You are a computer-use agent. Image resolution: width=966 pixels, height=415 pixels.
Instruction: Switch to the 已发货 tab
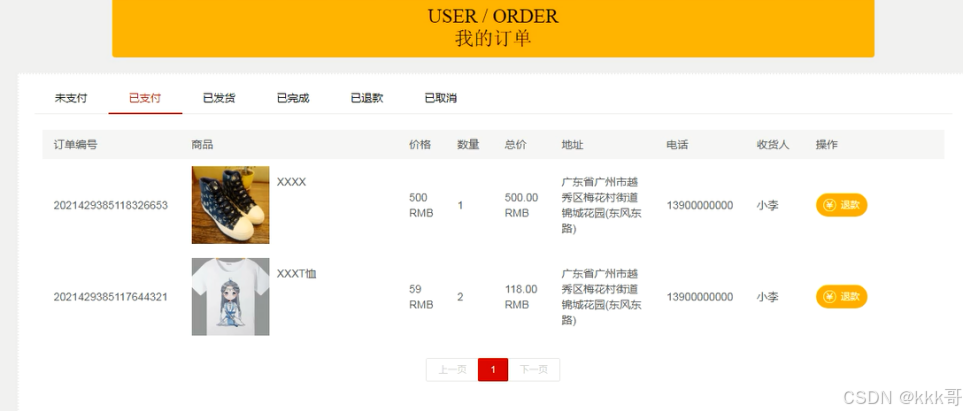[x=219, y=98]
